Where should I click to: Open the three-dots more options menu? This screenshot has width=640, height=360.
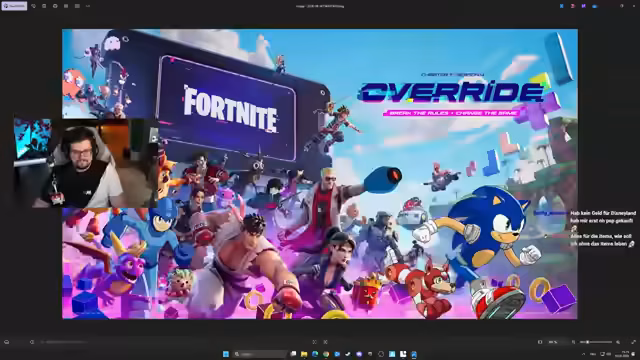tap(88, 6)
